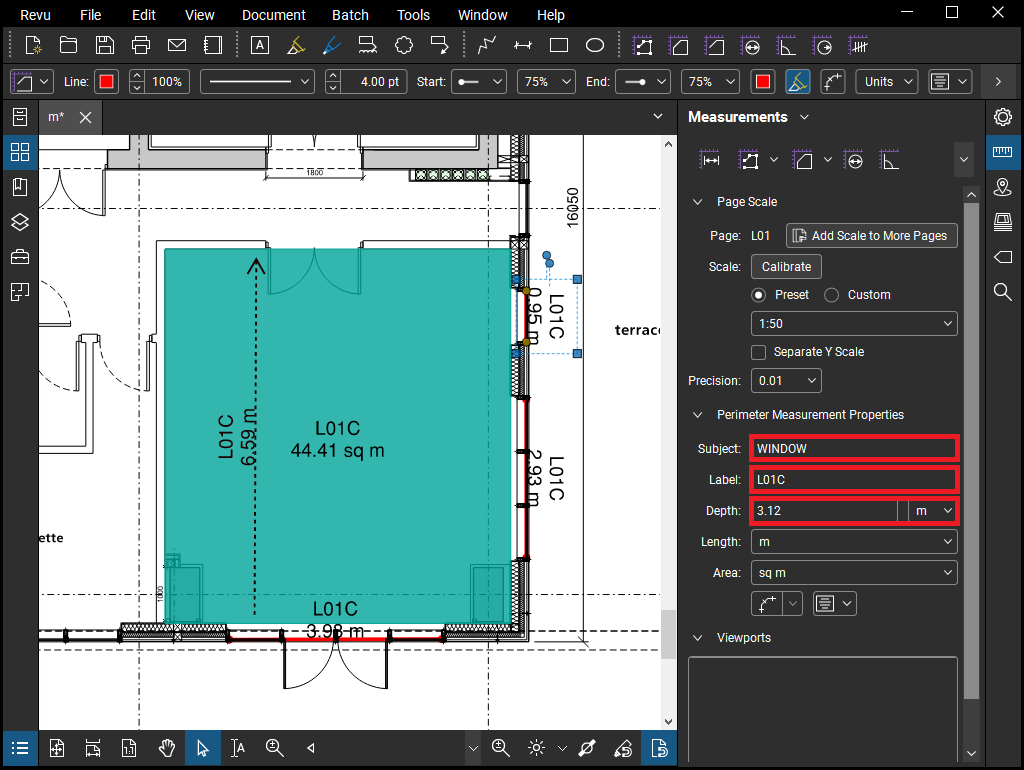Open the 1:50 preset scale dropdown
Viewport: 1024px width, 770px height.
tap(854, 324)
